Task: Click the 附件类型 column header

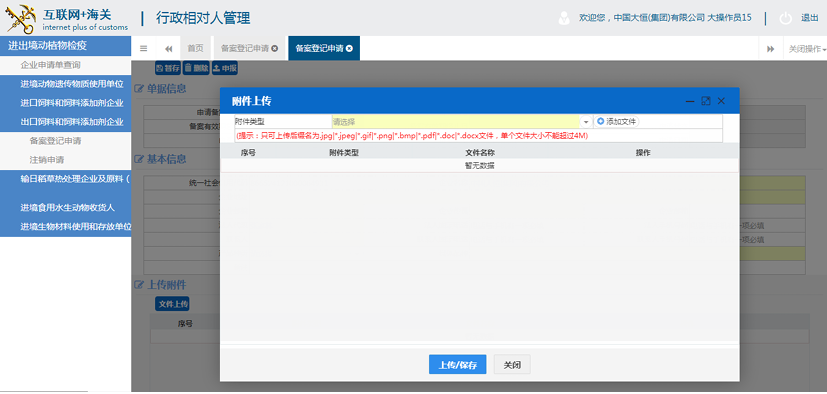Action: [x=344, y=152]
